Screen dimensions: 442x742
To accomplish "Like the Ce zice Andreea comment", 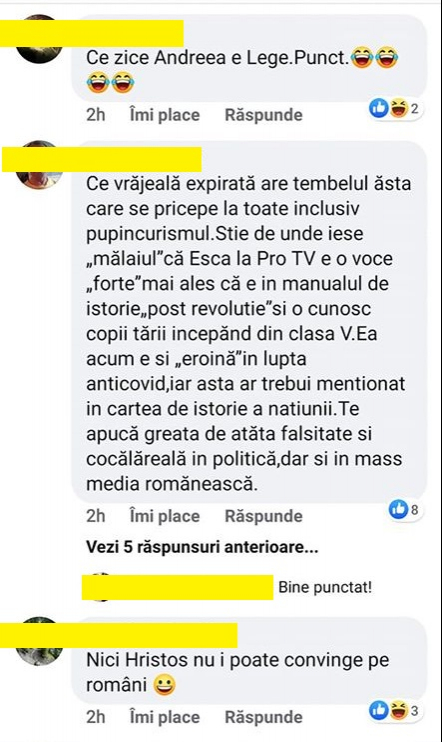I will coord(165,115).
